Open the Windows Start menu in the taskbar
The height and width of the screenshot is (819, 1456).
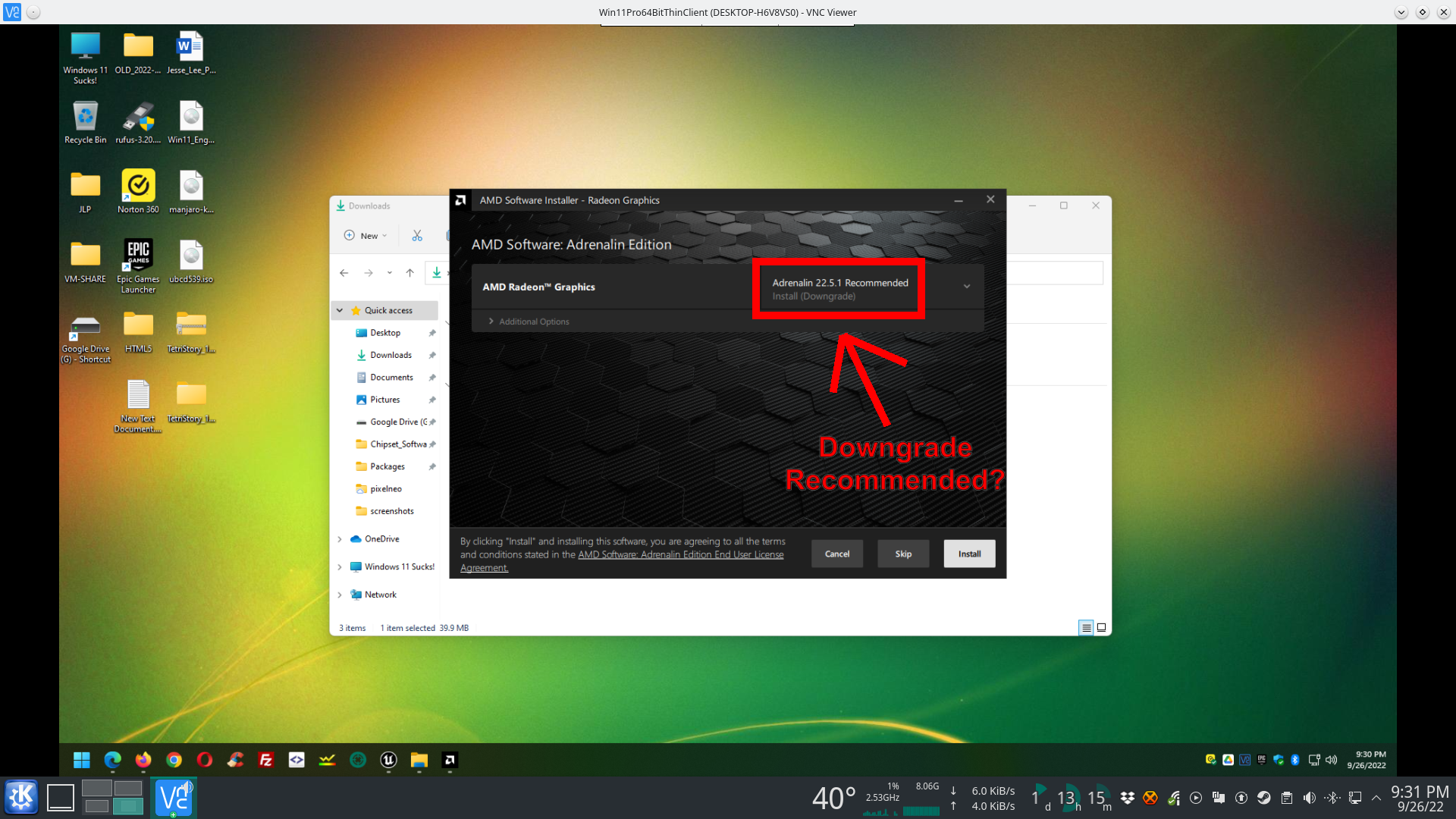click(x=81, y=760)
